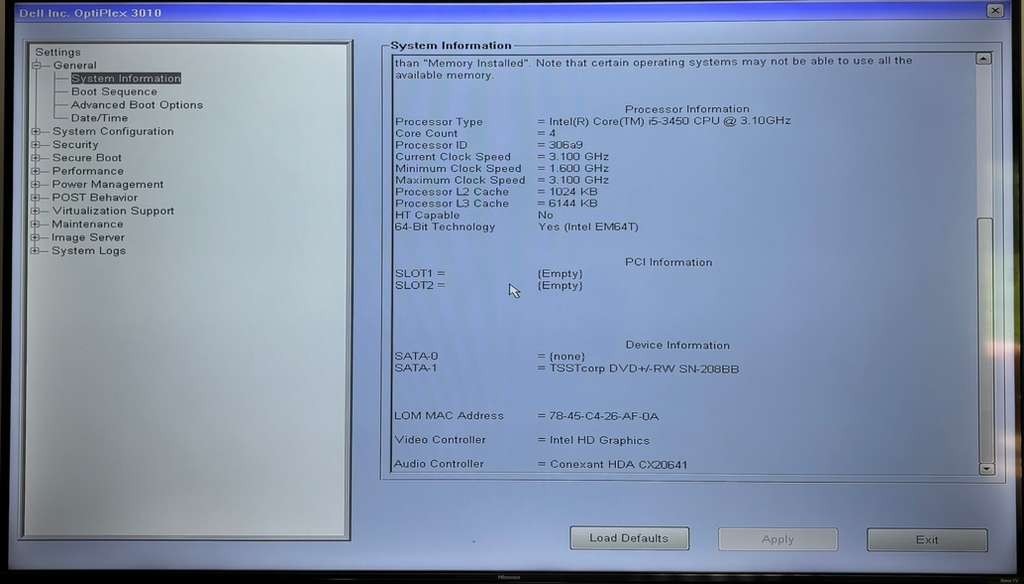
Task: Expand the Security tree node
Action: (36, 144)
